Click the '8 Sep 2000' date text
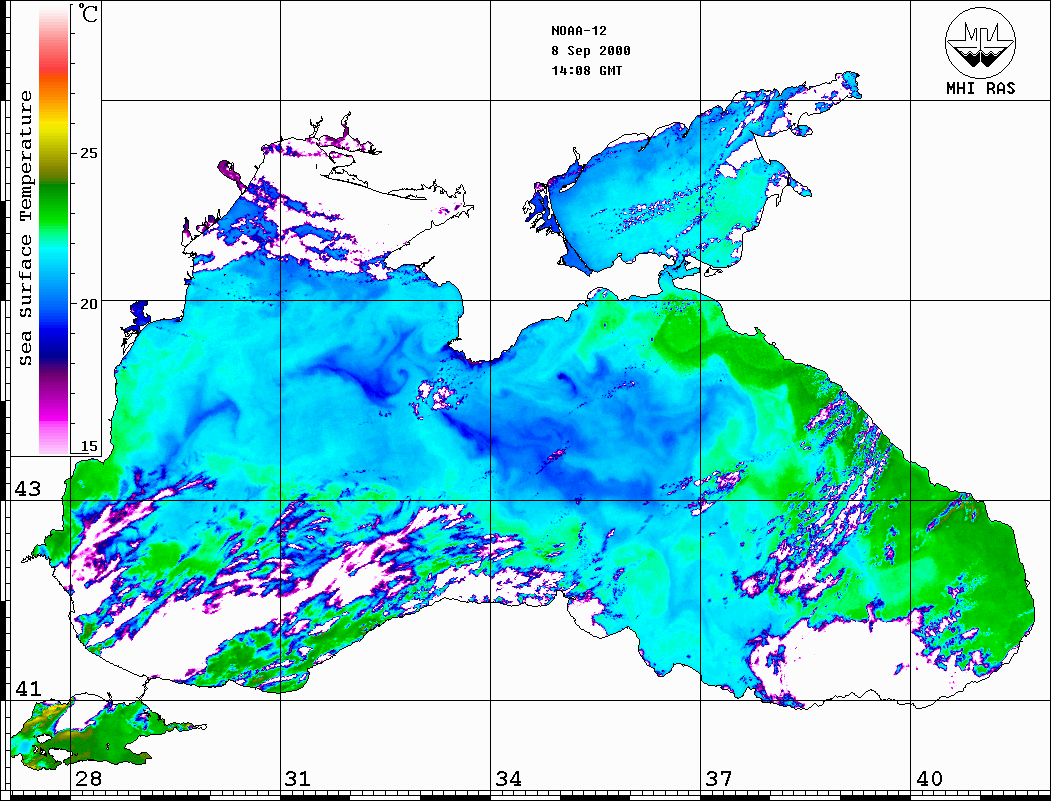This screenshot has width=1051, height=801. pos(591,51)
